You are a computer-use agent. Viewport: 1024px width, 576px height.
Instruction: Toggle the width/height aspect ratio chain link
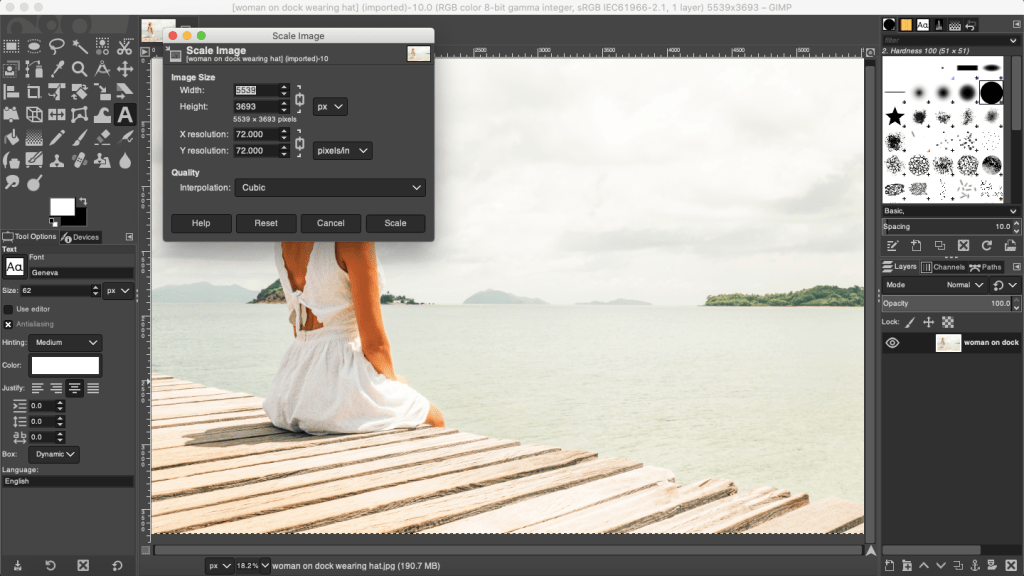pos(299,99)
